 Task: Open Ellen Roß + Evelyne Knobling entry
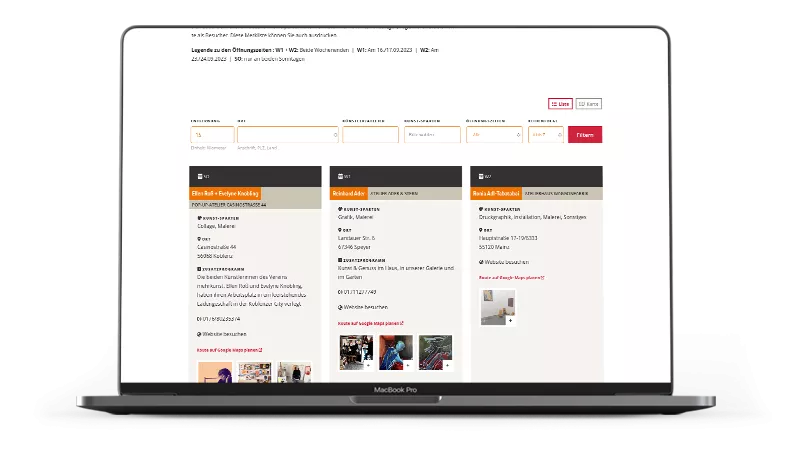tap(225, 193)
